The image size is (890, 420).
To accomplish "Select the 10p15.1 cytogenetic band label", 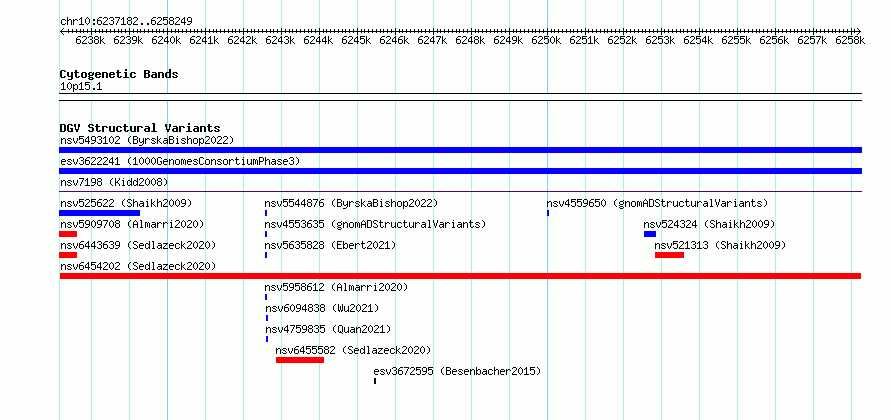I will 81,87.
